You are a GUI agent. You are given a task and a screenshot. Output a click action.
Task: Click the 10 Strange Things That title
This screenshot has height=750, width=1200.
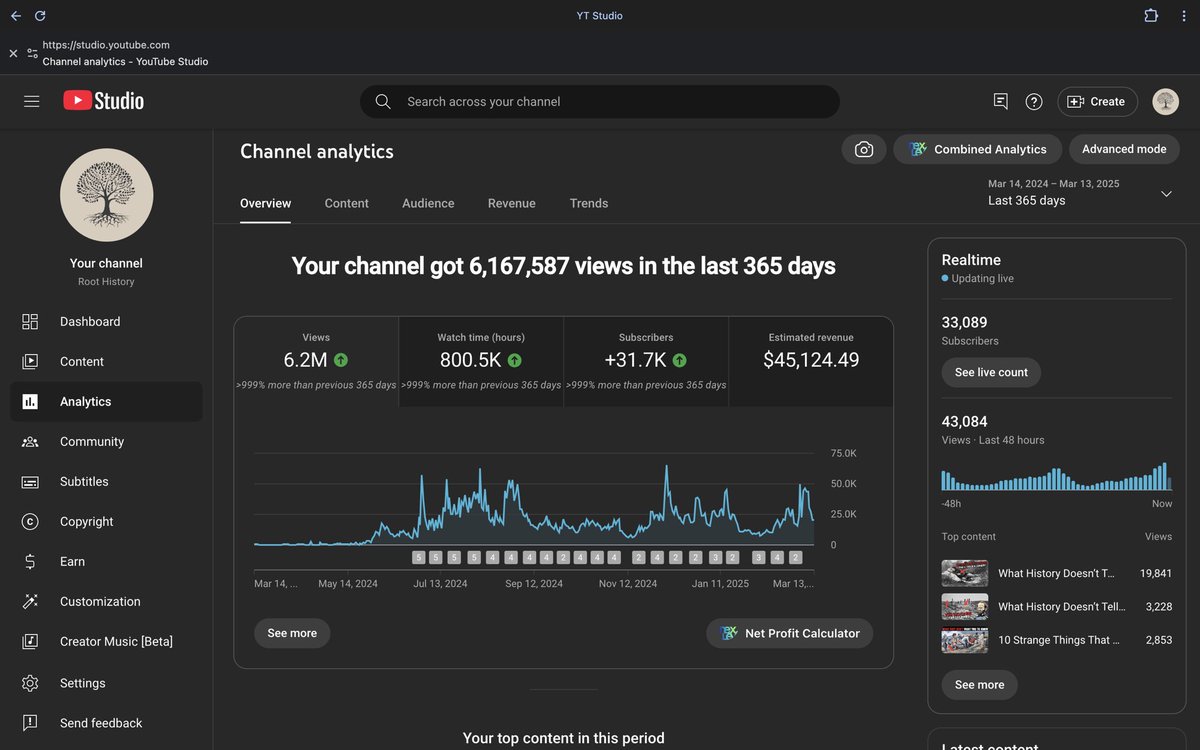(x=1059, y=640)
